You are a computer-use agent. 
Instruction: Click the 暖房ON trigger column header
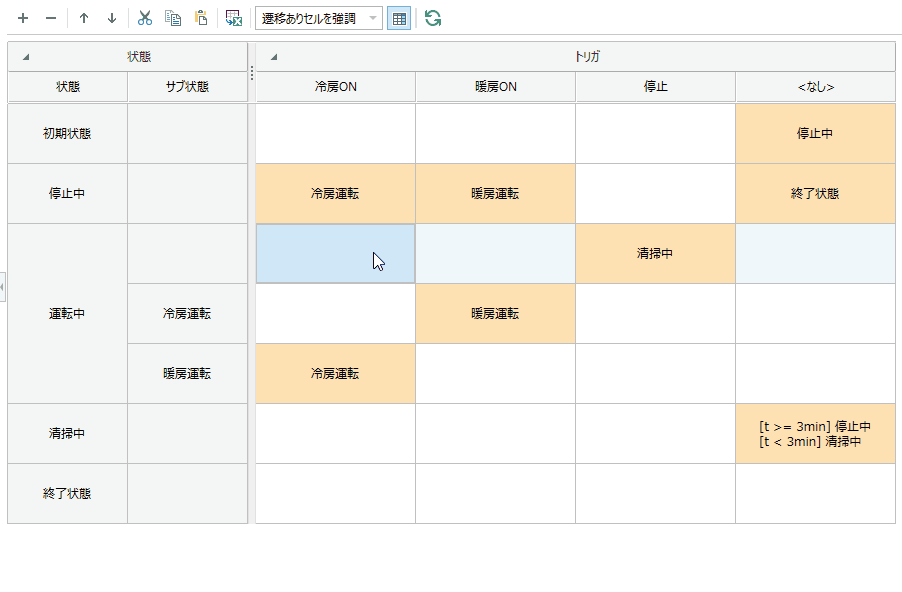[x=495, y=87]
